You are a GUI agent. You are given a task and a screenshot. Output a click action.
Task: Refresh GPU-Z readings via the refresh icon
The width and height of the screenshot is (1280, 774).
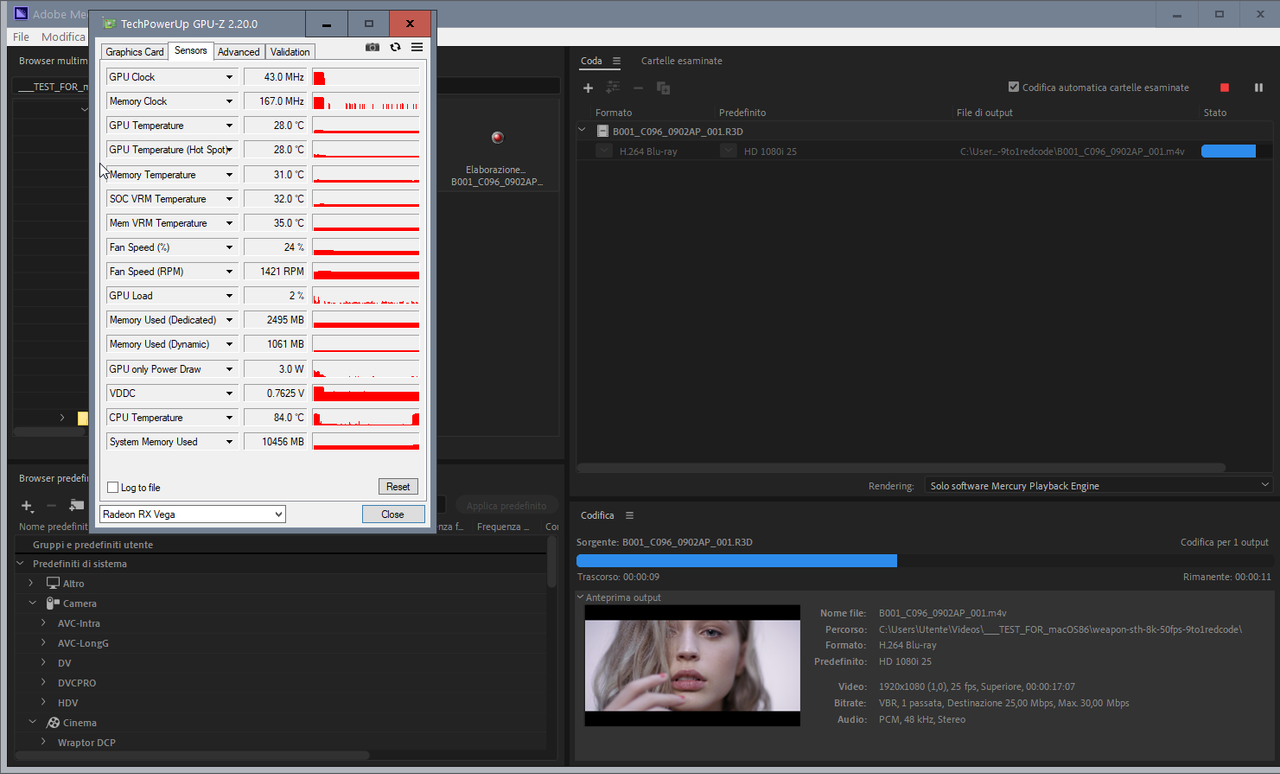[395, 46]
